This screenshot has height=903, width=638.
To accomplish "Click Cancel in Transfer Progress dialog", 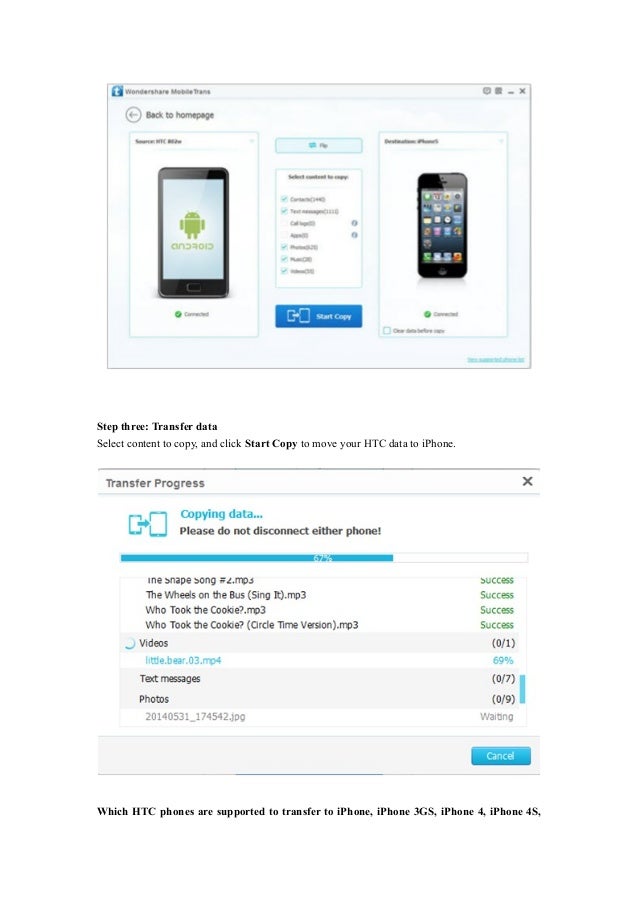I will [500, 756].
